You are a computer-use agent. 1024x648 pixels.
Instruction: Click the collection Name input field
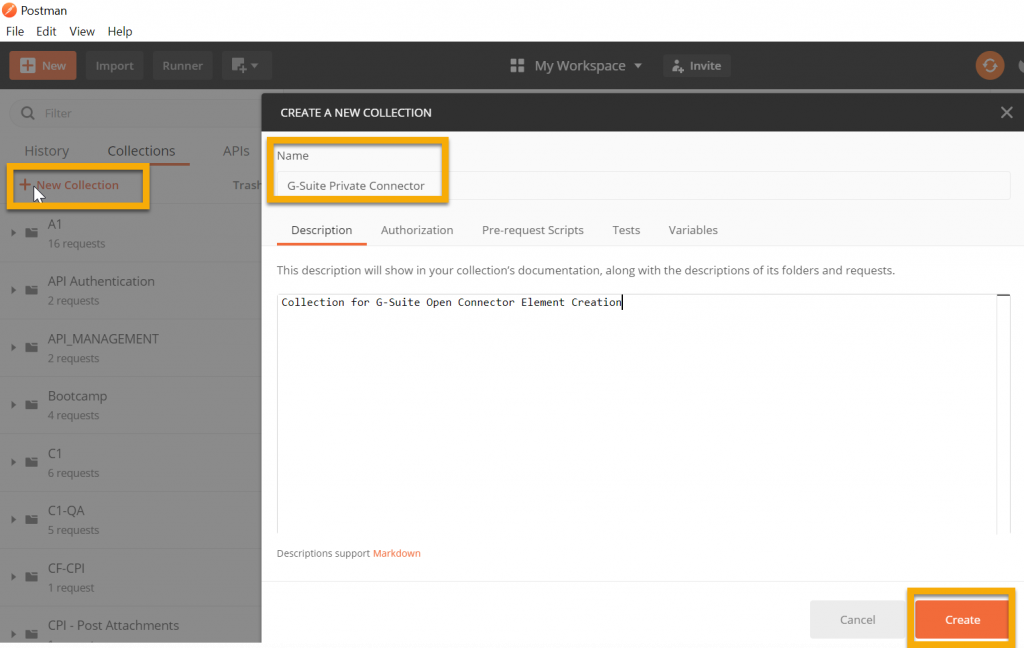click(x=643, y=186)
